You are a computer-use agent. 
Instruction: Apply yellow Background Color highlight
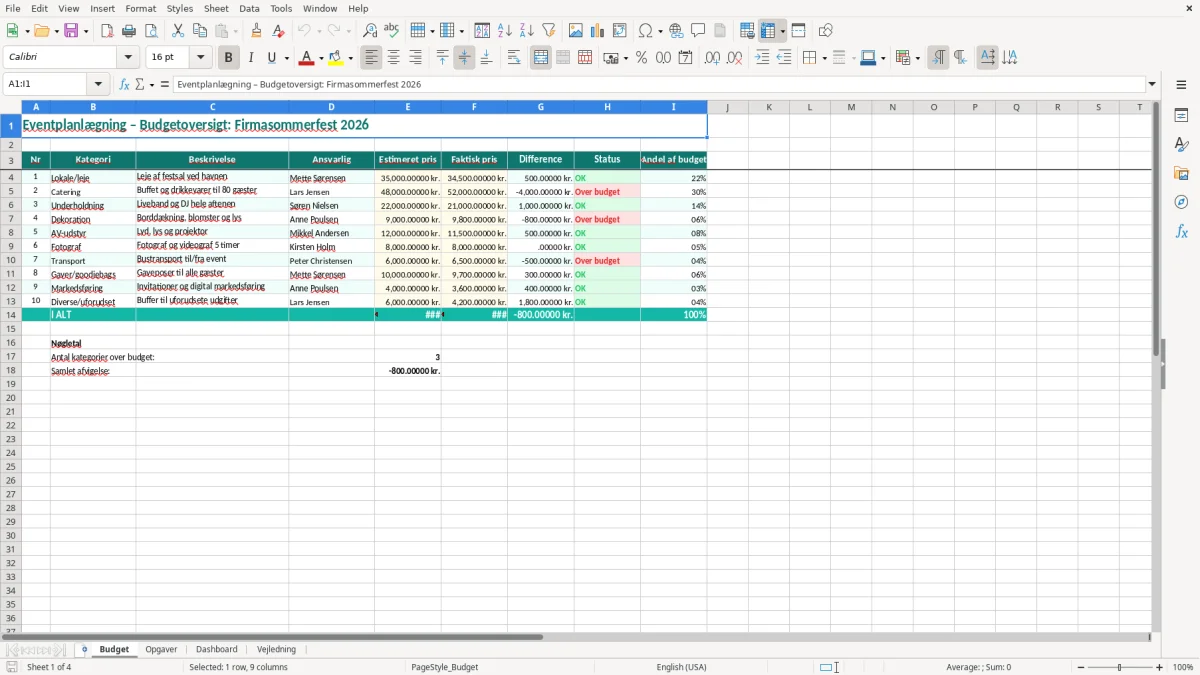[x=336, y=58]
